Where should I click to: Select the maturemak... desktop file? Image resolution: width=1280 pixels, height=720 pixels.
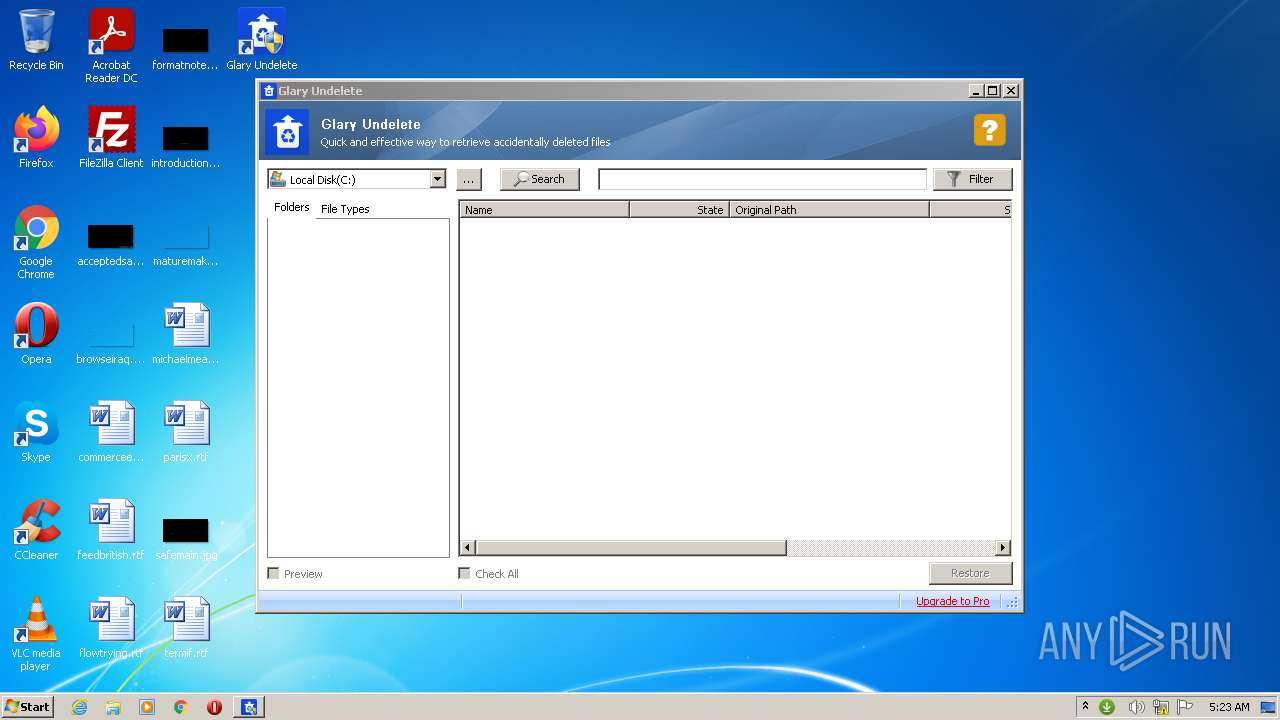point(186,244)
